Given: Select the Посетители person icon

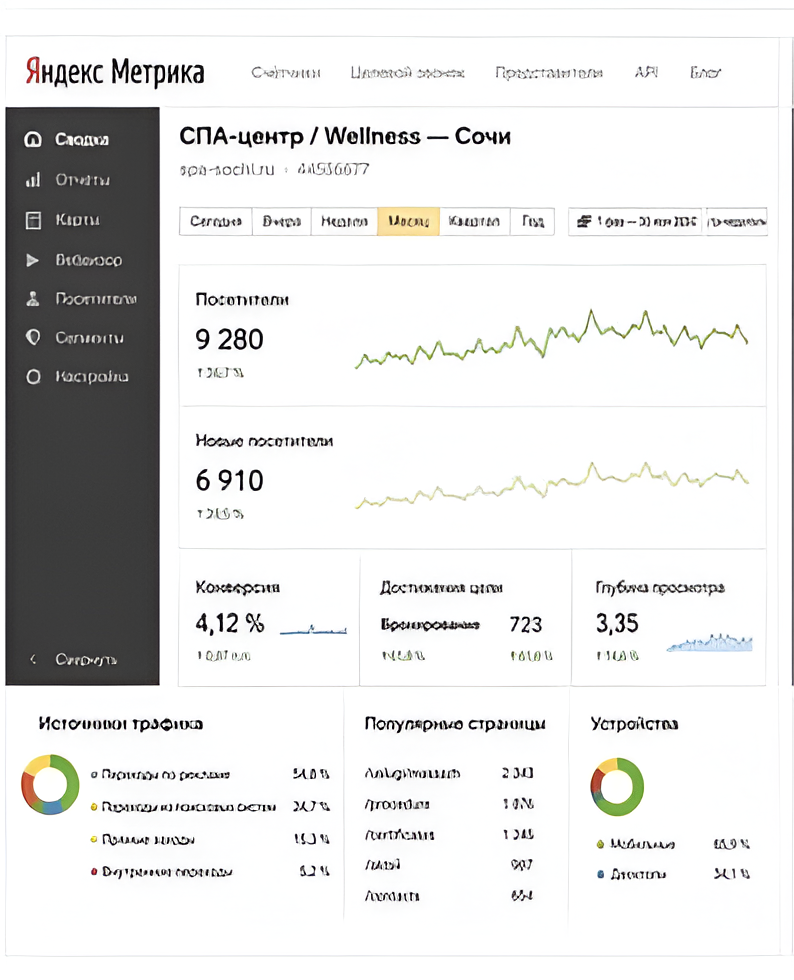Looking at the screenshot, I should (x=33, y=299).
